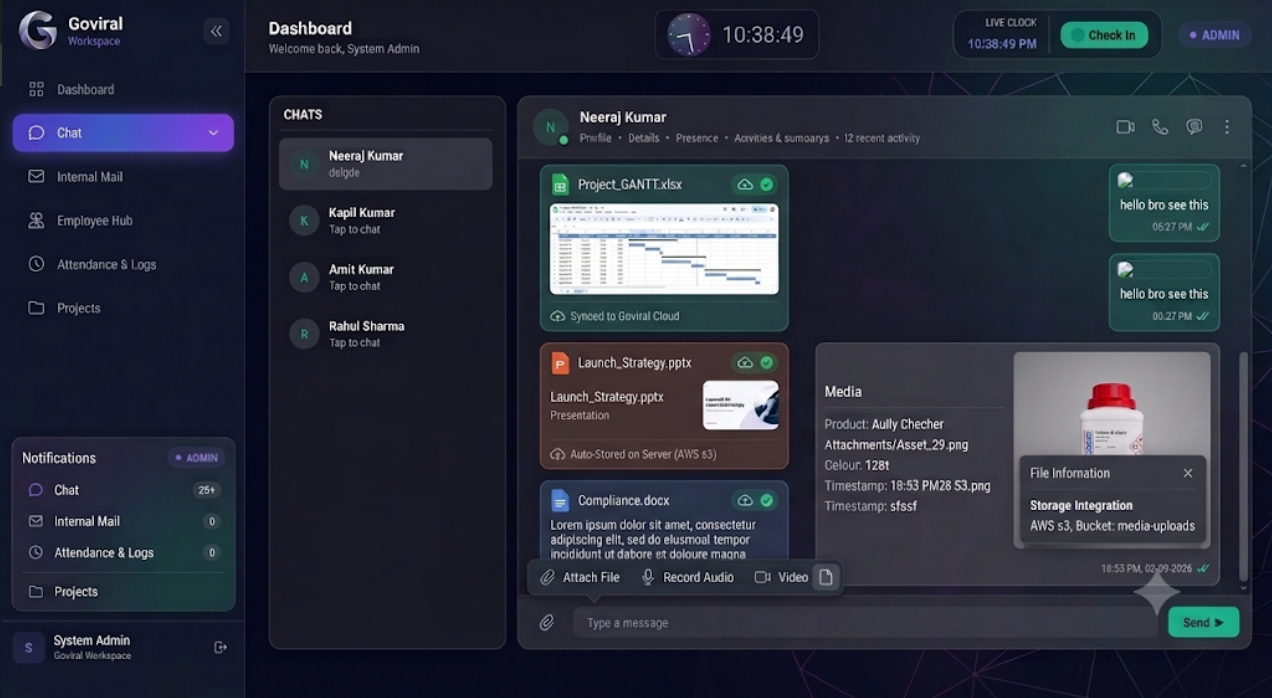
Task: Collapse the sidebar with the double chevron
Action: (216, 31)
